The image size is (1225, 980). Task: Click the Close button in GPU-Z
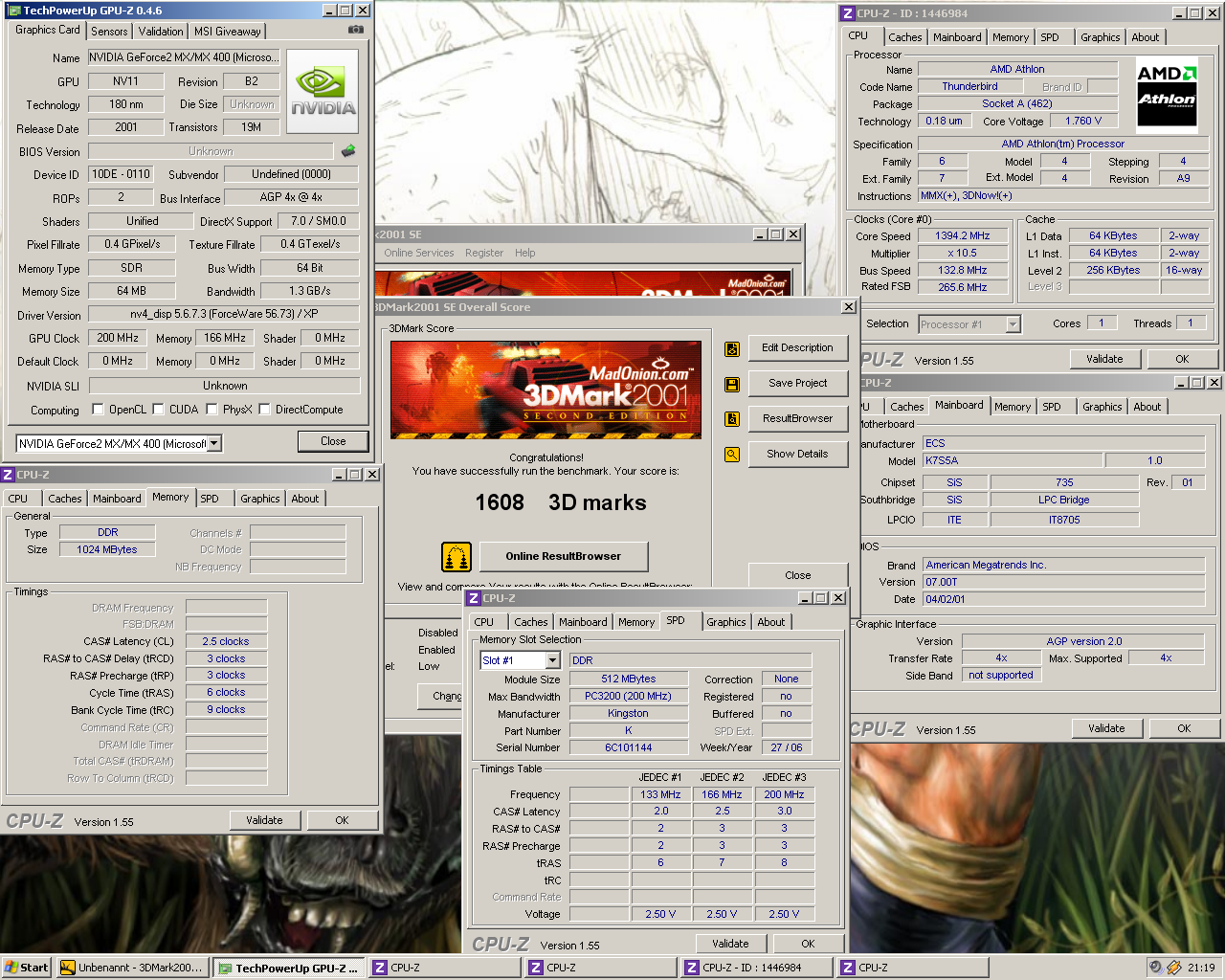333,441
